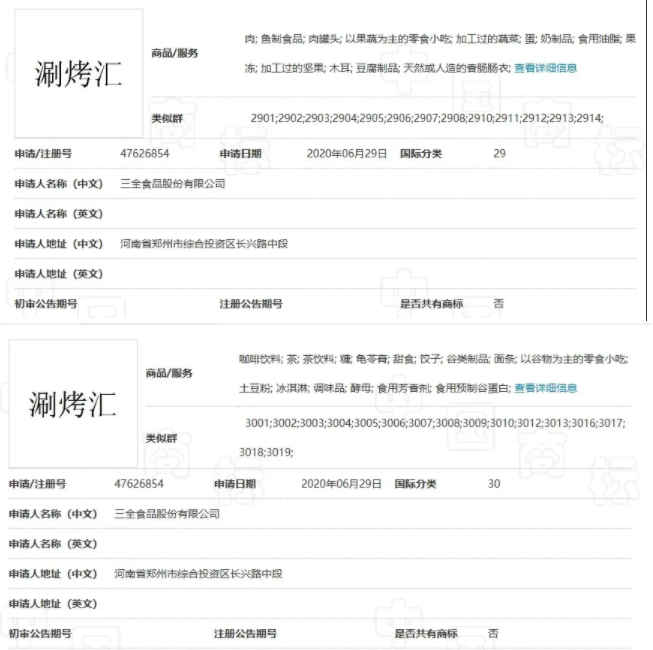Open 查看详细信息 link in class 29 record
The image size is (653, 650).
pyautogui.click(x=545, y=68)
